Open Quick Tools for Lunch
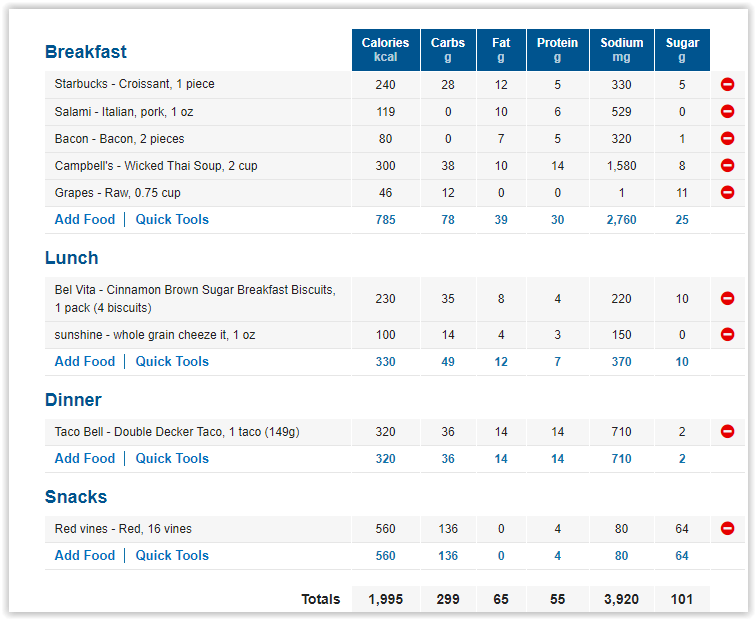The image size is (756, 620). pyautogui.click(x=172, y=362)
